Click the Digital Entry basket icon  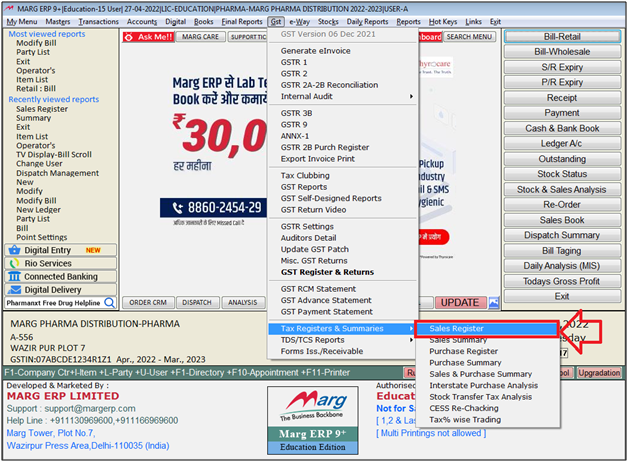(14, 250)
